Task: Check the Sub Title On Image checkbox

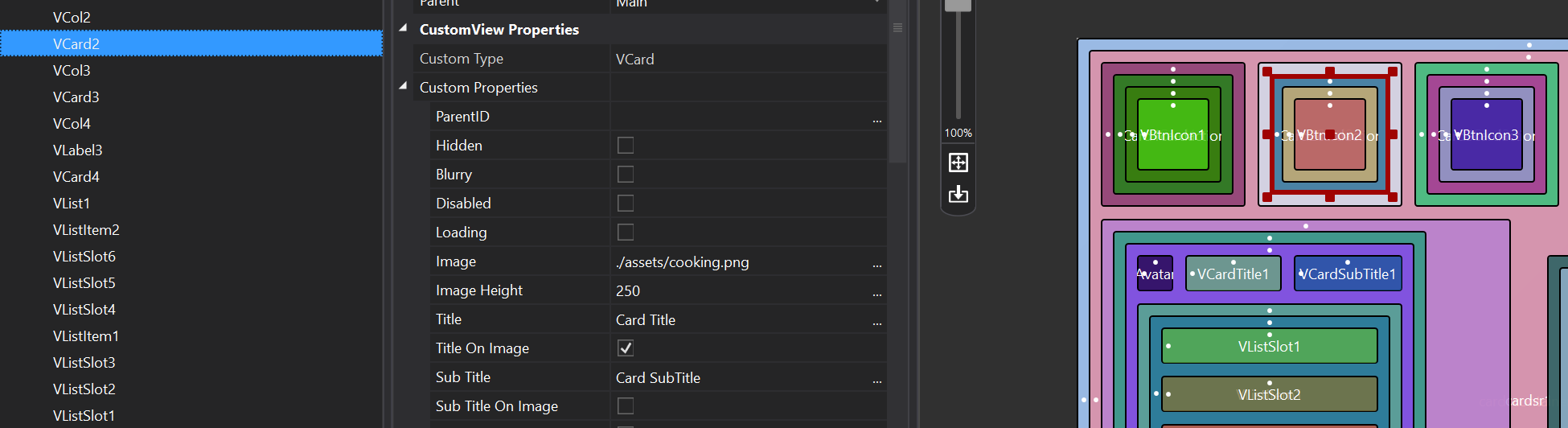Action: [626, 406]
